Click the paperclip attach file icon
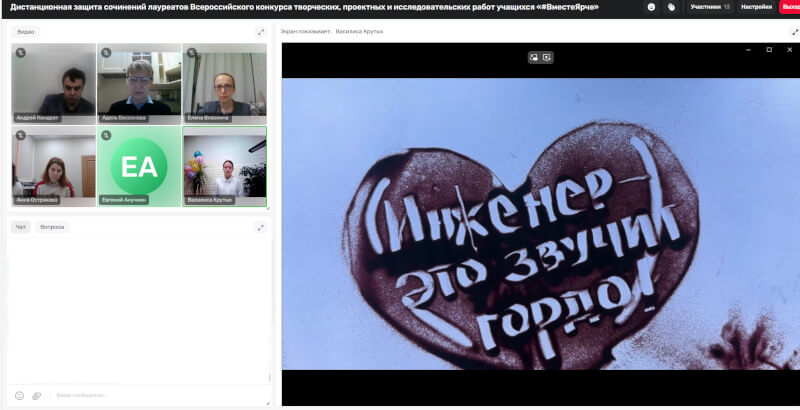 tap(37, 395)
